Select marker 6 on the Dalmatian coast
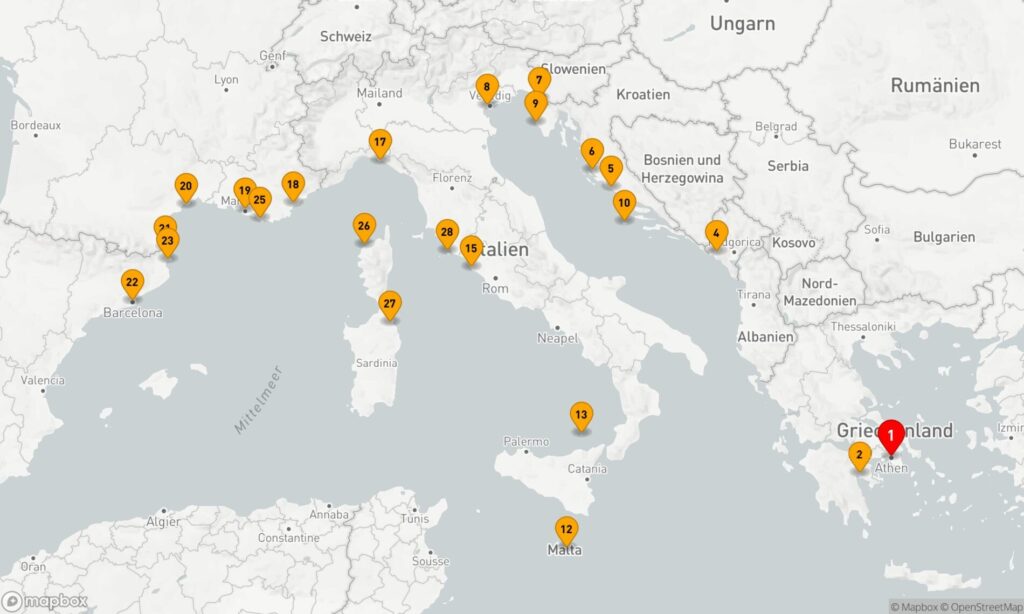1024x614 pixels. pos(592,152)
